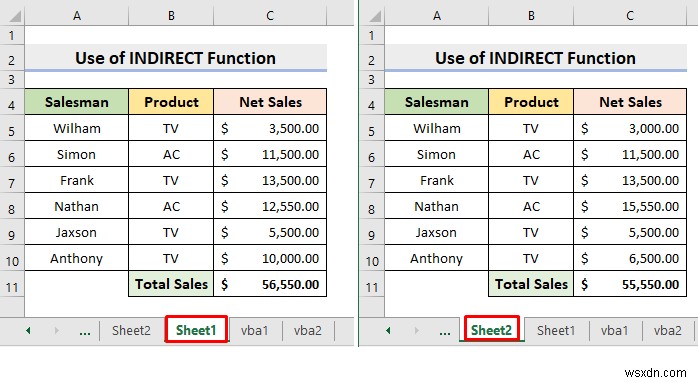
Task: Open vba1 tab in right window
Action: click(615, 330)
